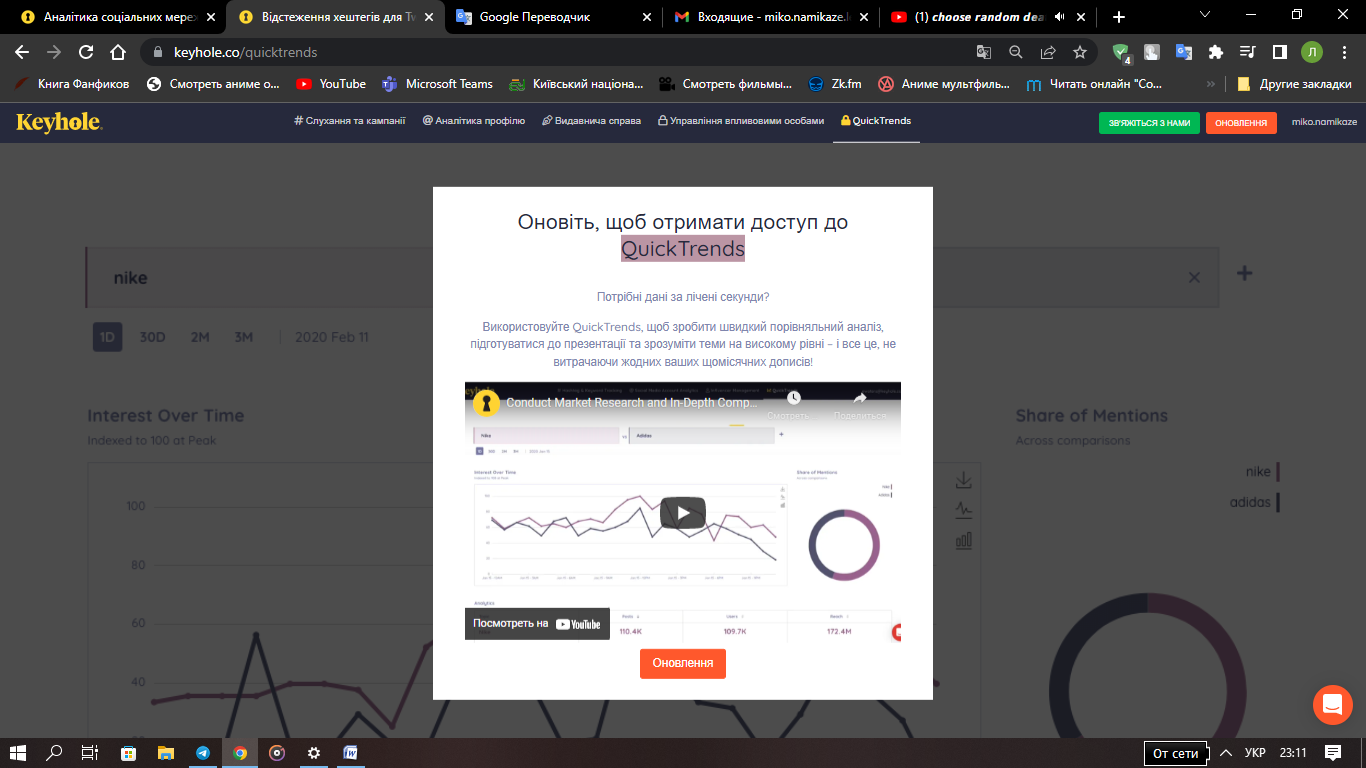Click the orange Оновлення button in the modal
The height and width of the screenshot is (768, 1366).
(x=683, y=663)
